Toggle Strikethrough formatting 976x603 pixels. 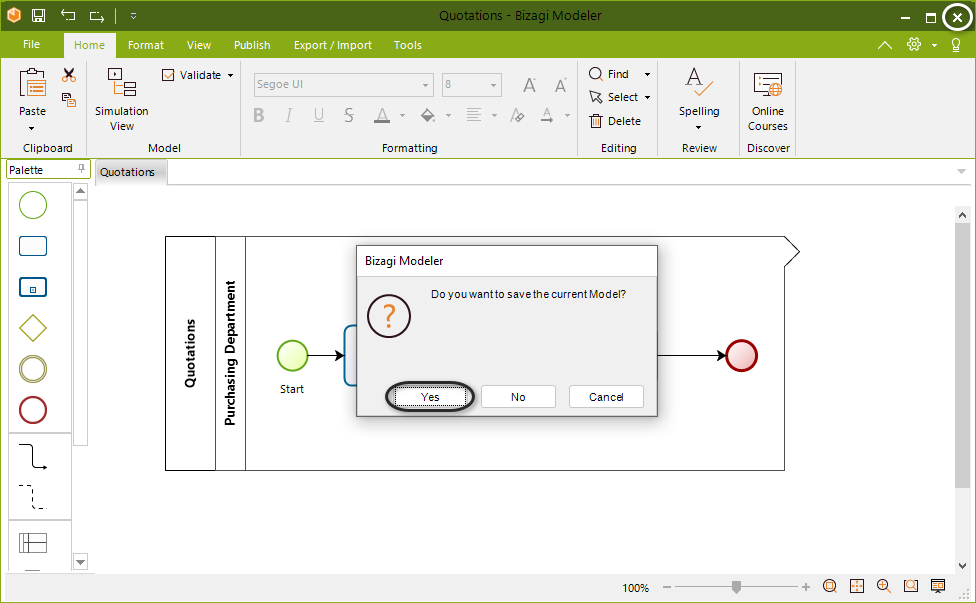pyautogui.click(x=349, y=115)
